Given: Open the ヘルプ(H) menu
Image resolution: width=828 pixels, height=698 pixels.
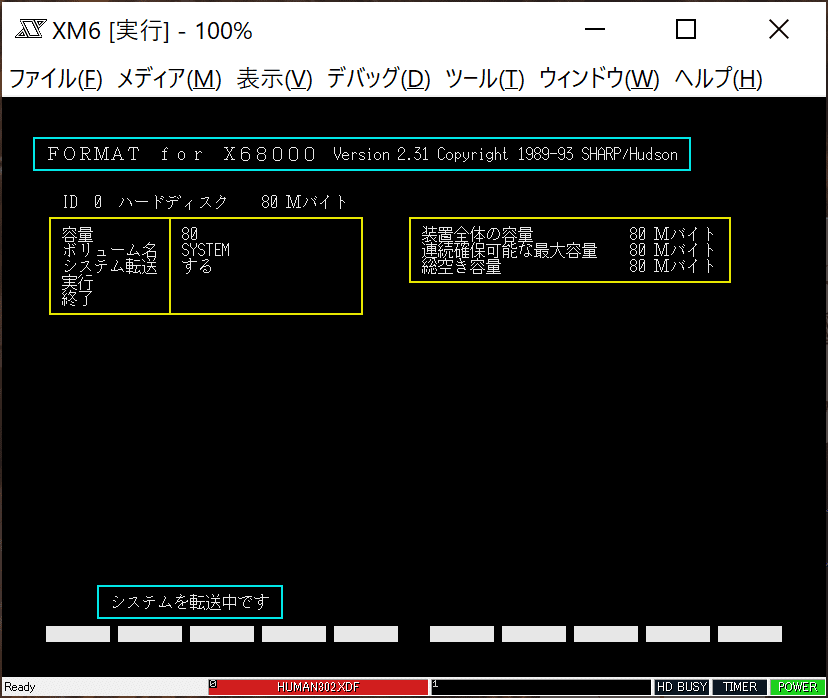Looking at the screenshot, I should (x=719, y=79).
